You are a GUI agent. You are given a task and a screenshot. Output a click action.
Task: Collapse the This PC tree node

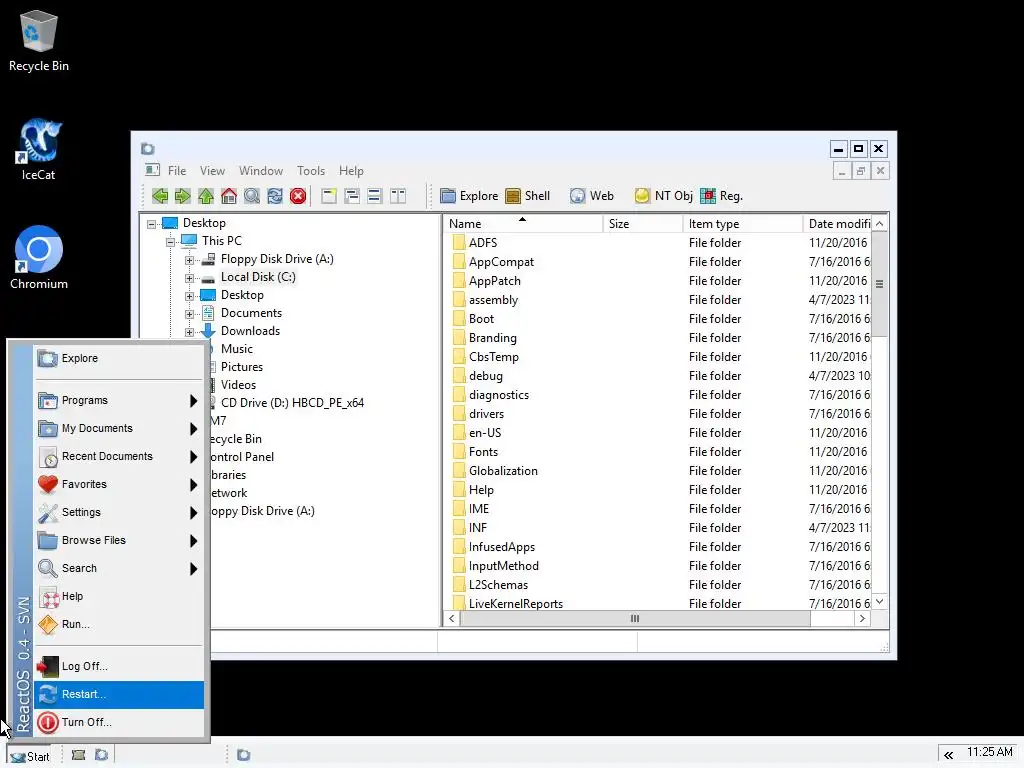[170, 242]
